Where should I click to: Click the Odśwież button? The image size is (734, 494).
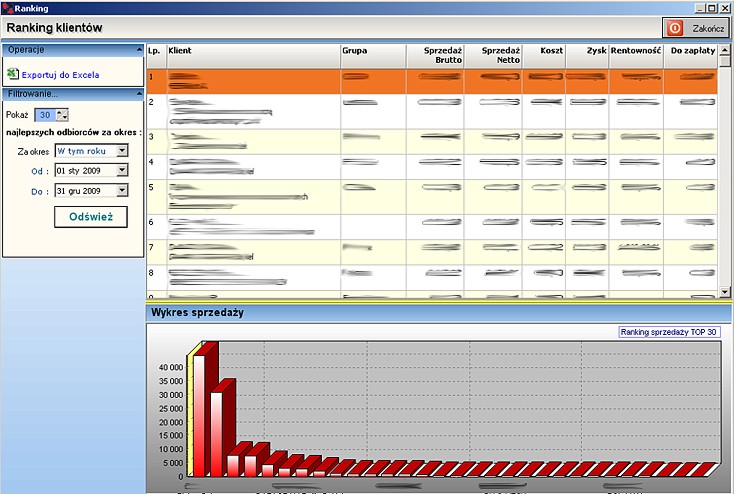click(91, 217)
